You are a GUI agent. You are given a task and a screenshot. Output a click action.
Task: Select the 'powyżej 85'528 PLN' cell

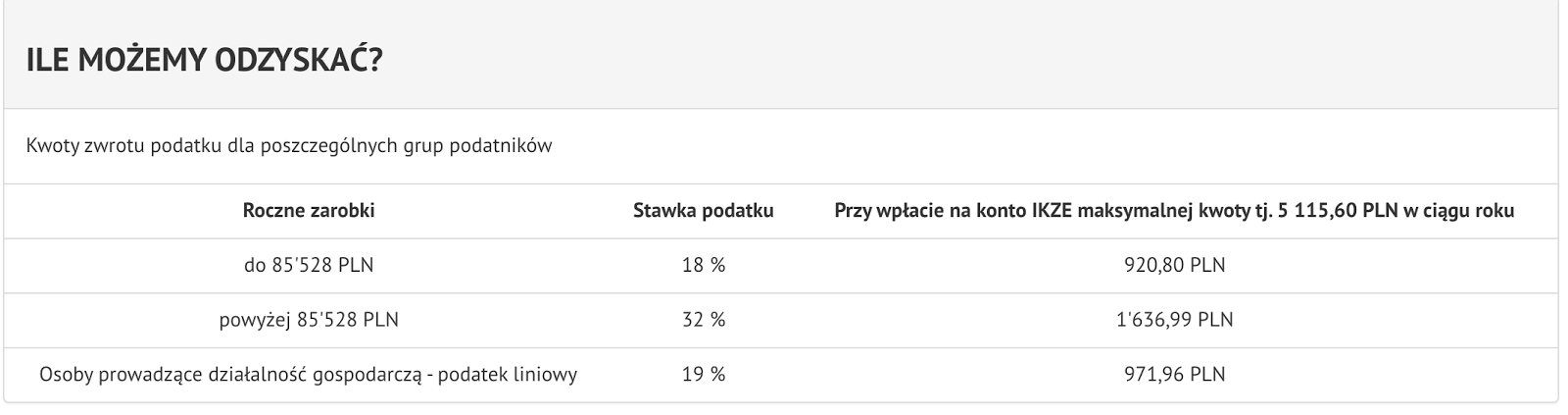[309, 320]
